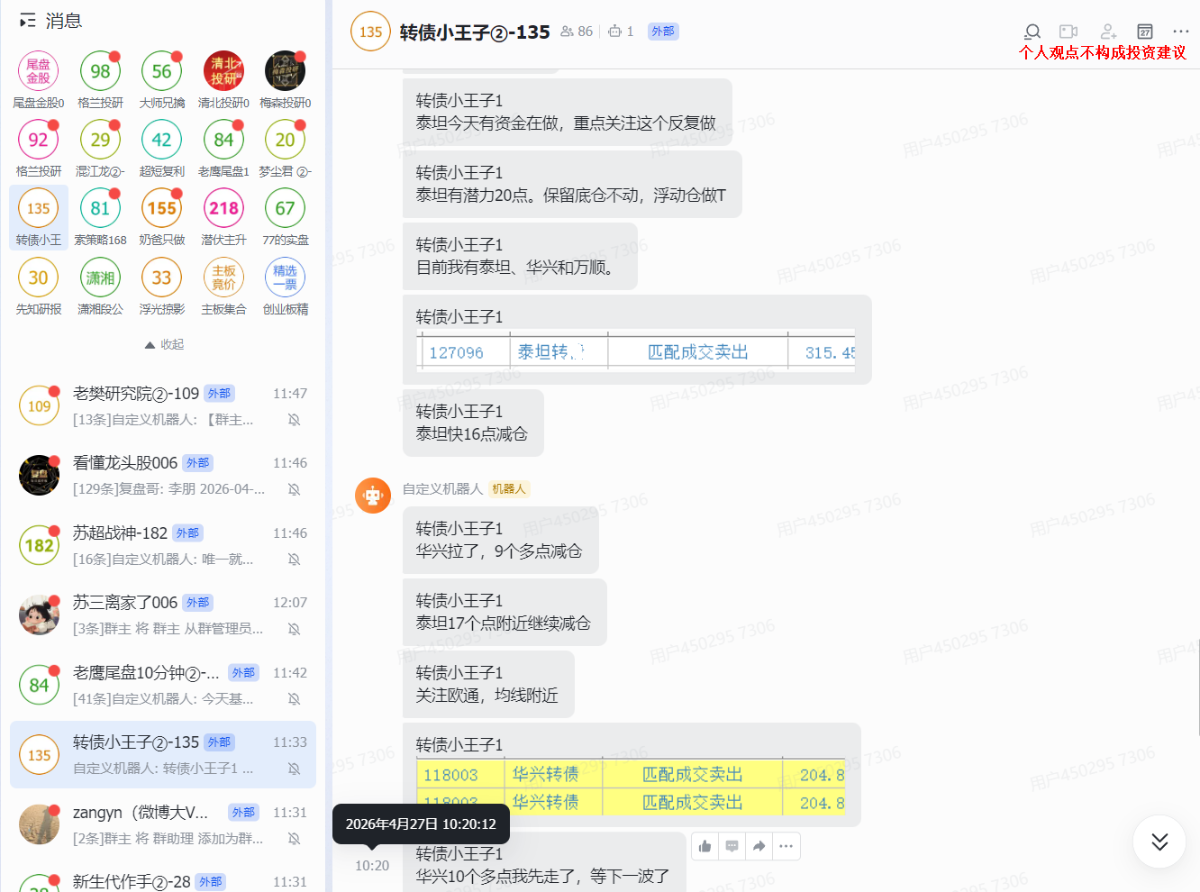Click thumbs-up reaction on hovered message

coord(705,847)
